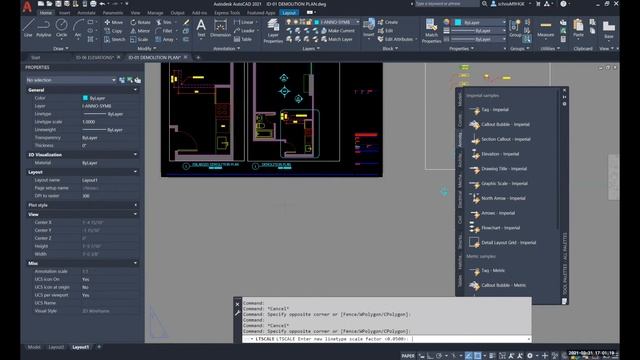Select the Arc tool

tap(78, 28)
